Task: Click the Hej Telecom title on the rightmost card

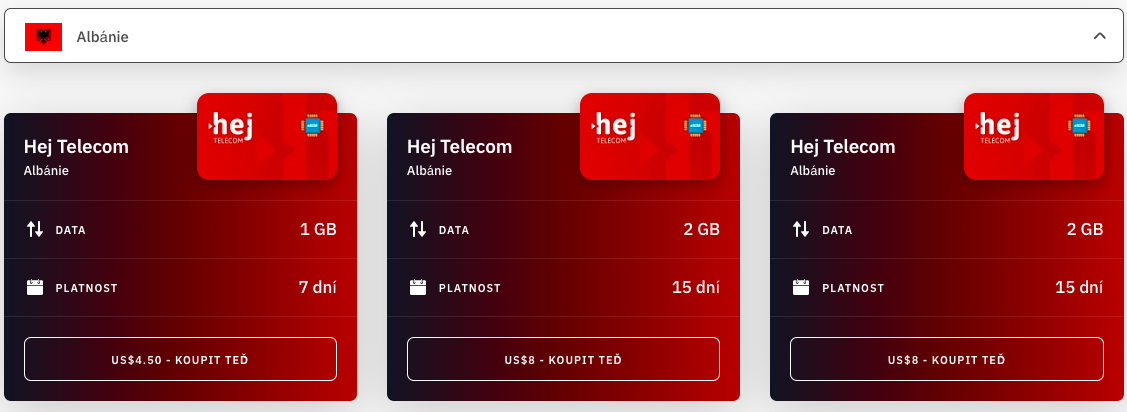Action: (842, 147)
